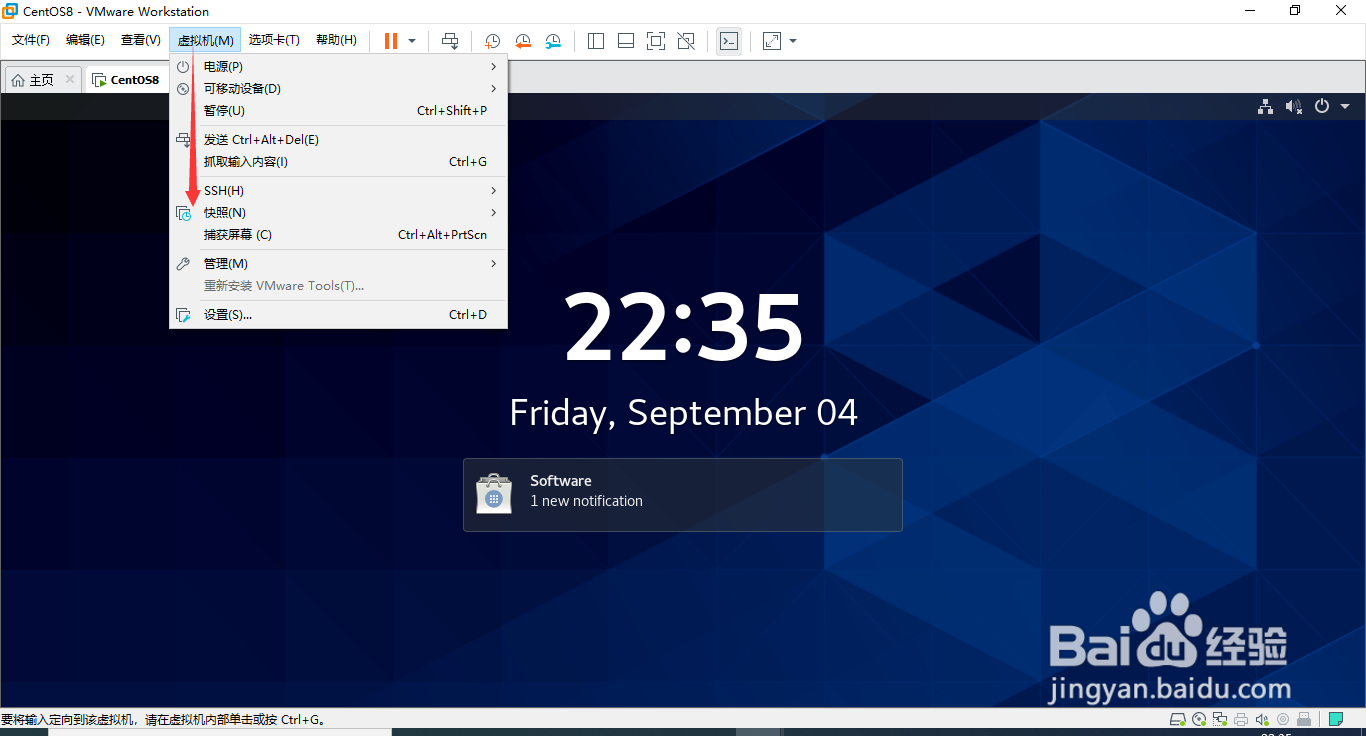This screenshot has height=736, width=1366.
Task: Open dropdown arrow beside stretch display icon
Action: tap(793, 41)
